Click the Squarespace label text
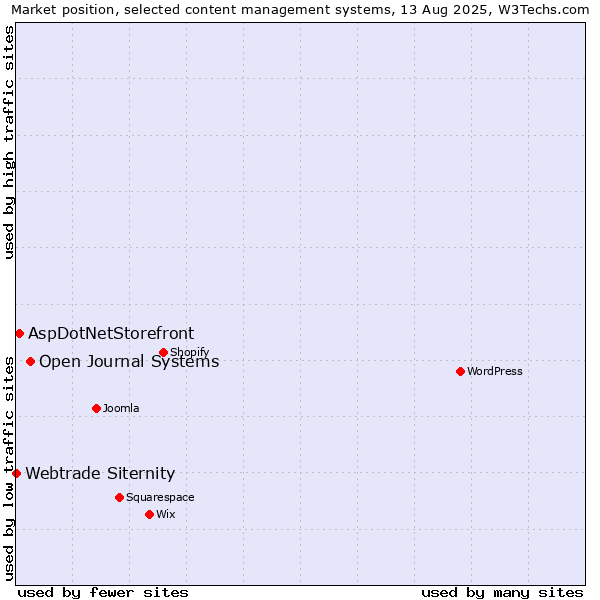Viewport: 600px width, 600px height. [x=160, y=497]
